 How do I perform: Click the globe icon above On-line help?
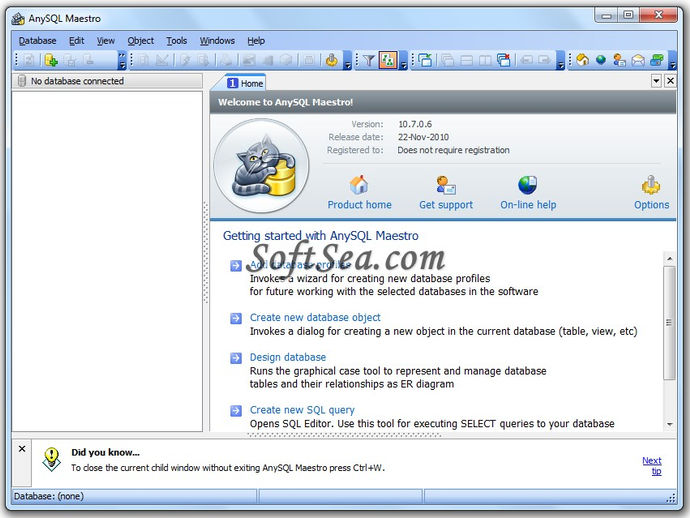click(x=528, y=185)
